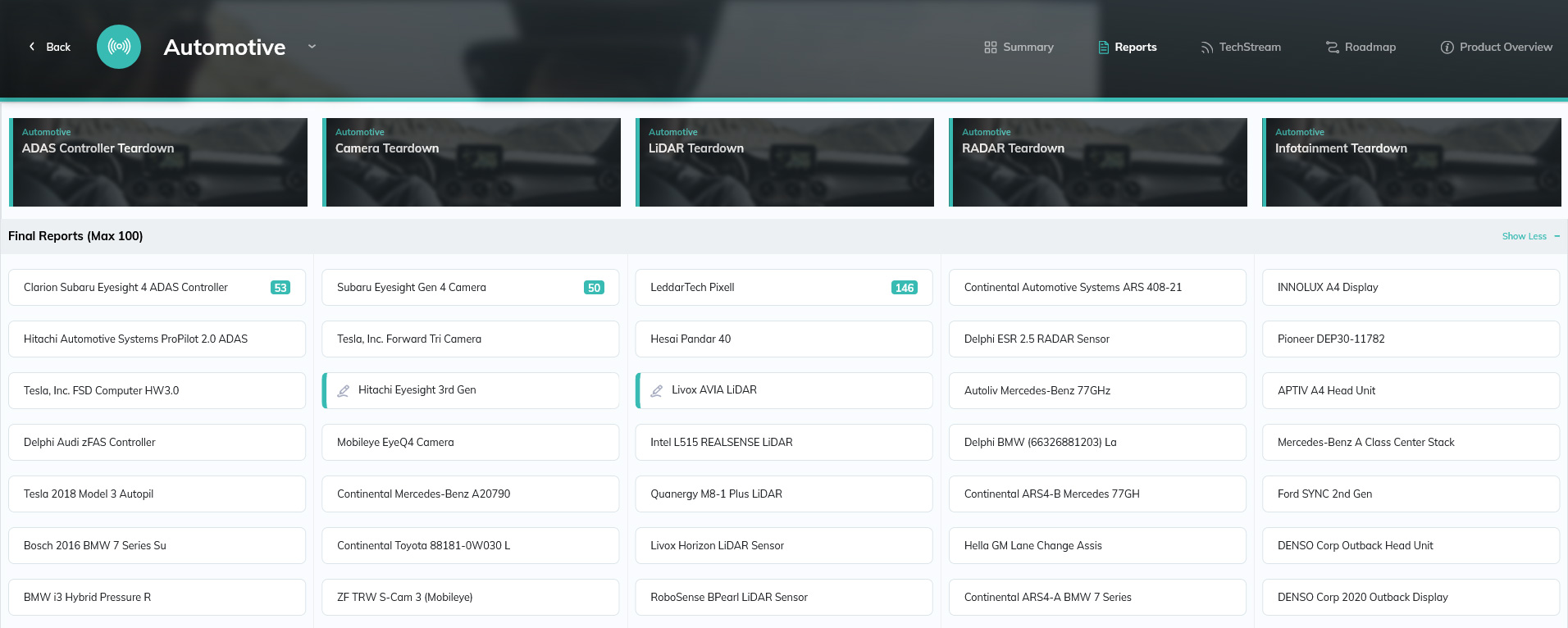Select Delphi ESR 2.5 RADAR Sensor report

pyautogui.click(x=1097, y=339)
